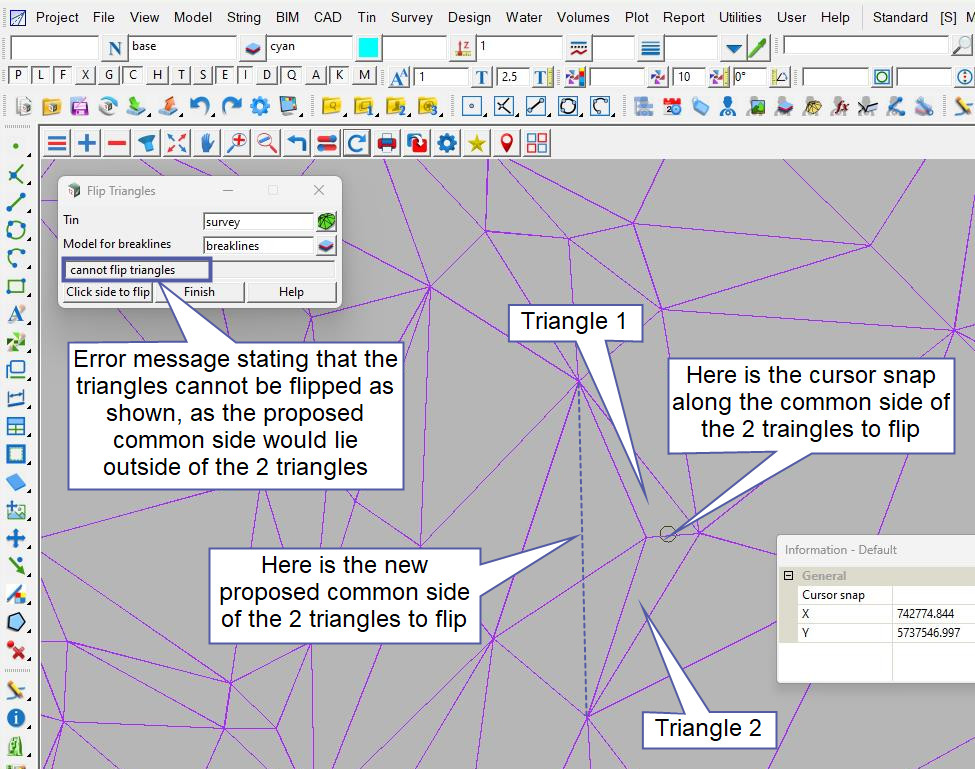Click the Help button in Flip Triangles
This screenshot has width=975, height=769.
[291, 292]
